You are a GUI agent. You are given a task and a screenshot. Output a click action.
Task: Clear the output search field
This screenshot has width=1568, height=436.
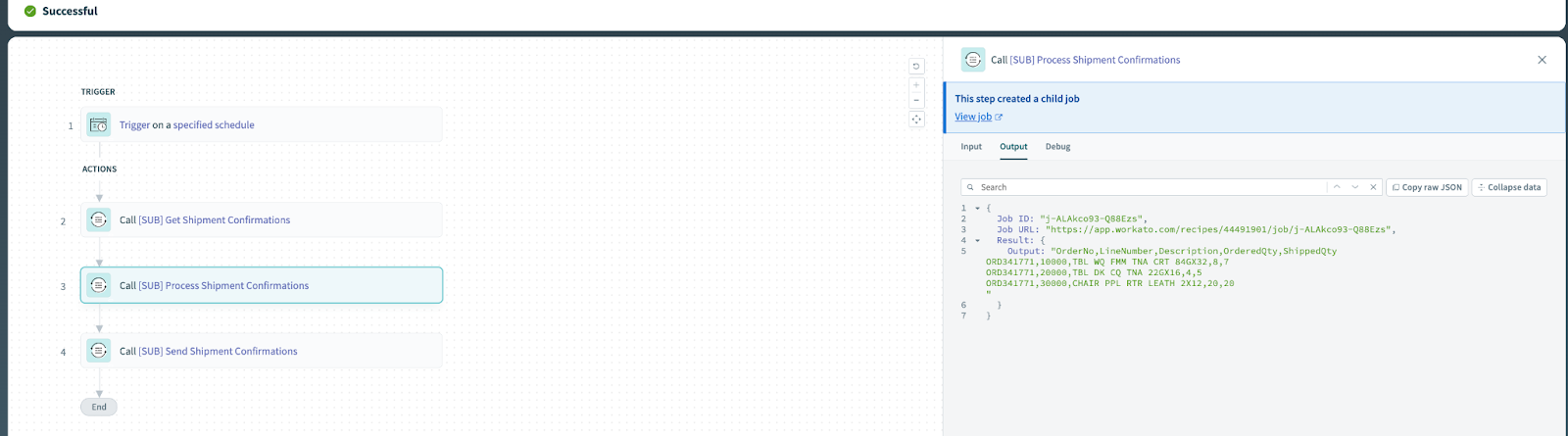tap(1373, 187)
